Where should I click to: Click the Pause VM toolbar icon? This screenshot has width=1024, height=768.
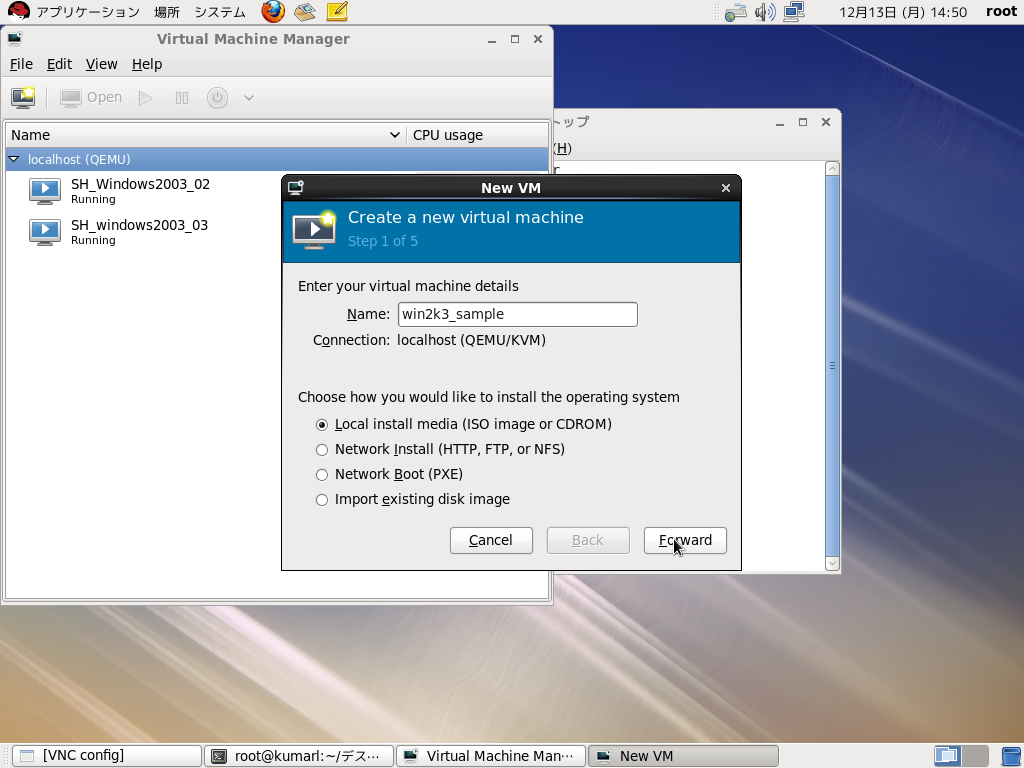pos(182,97)
